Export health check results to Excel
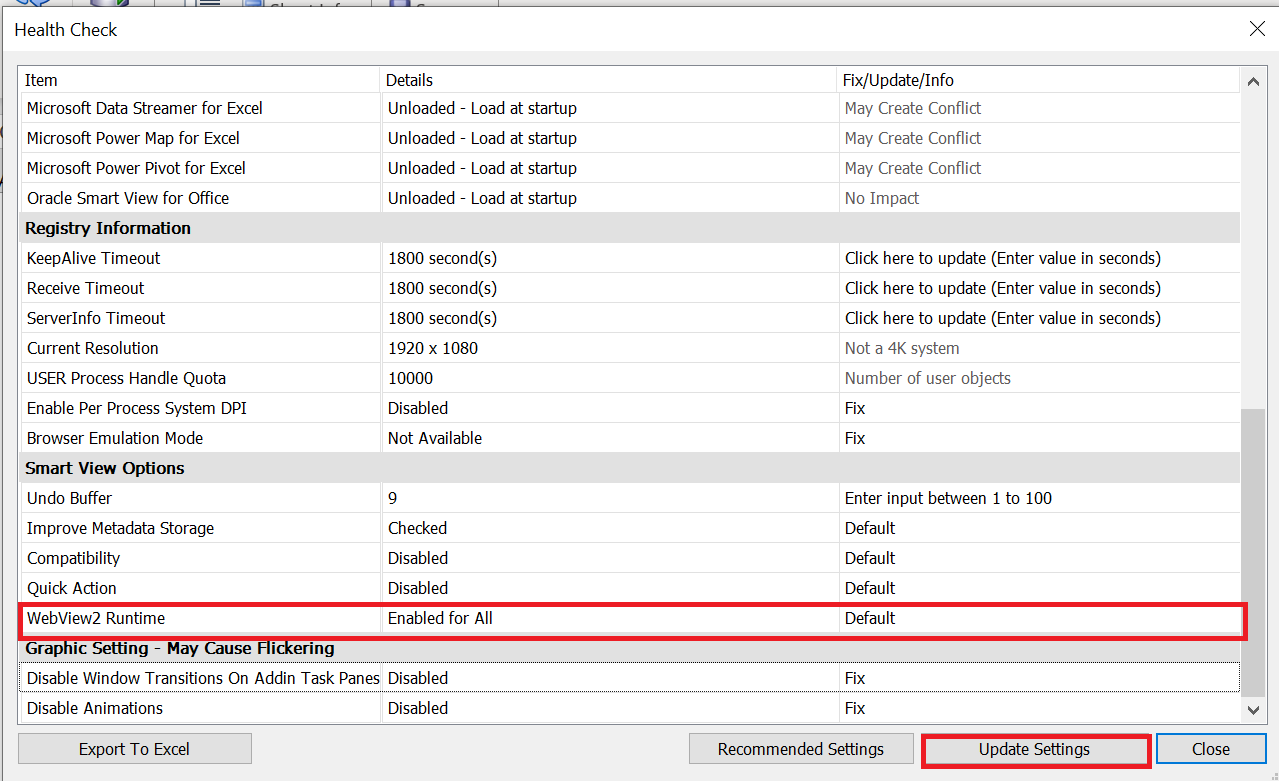The image size is (1279, 781). click(134, 749)
